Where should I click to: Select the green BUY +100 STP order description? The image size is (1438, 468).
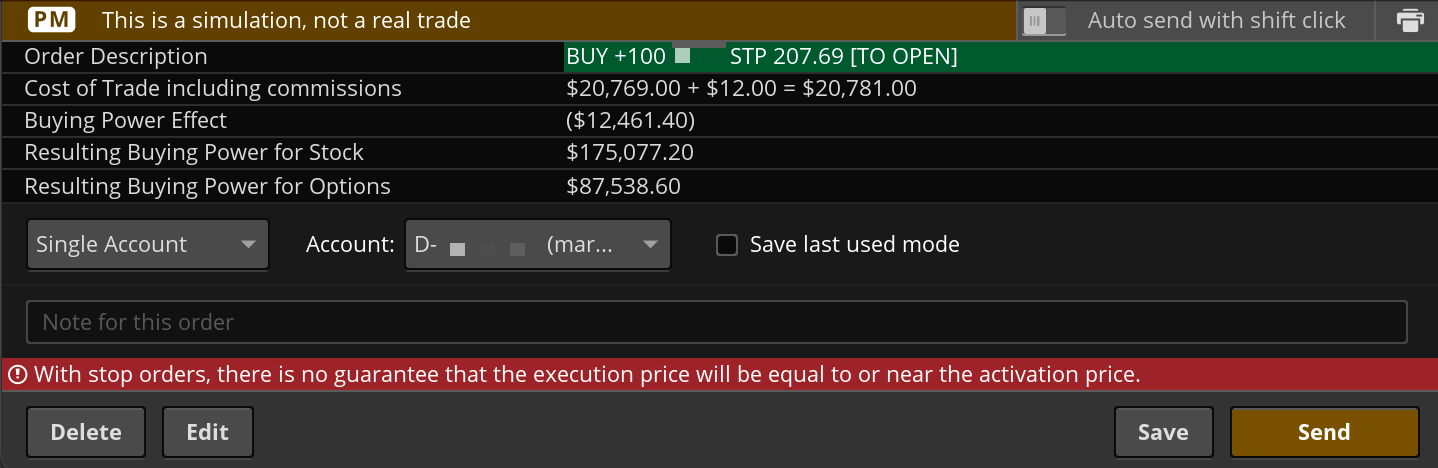(x=761, y=57)
